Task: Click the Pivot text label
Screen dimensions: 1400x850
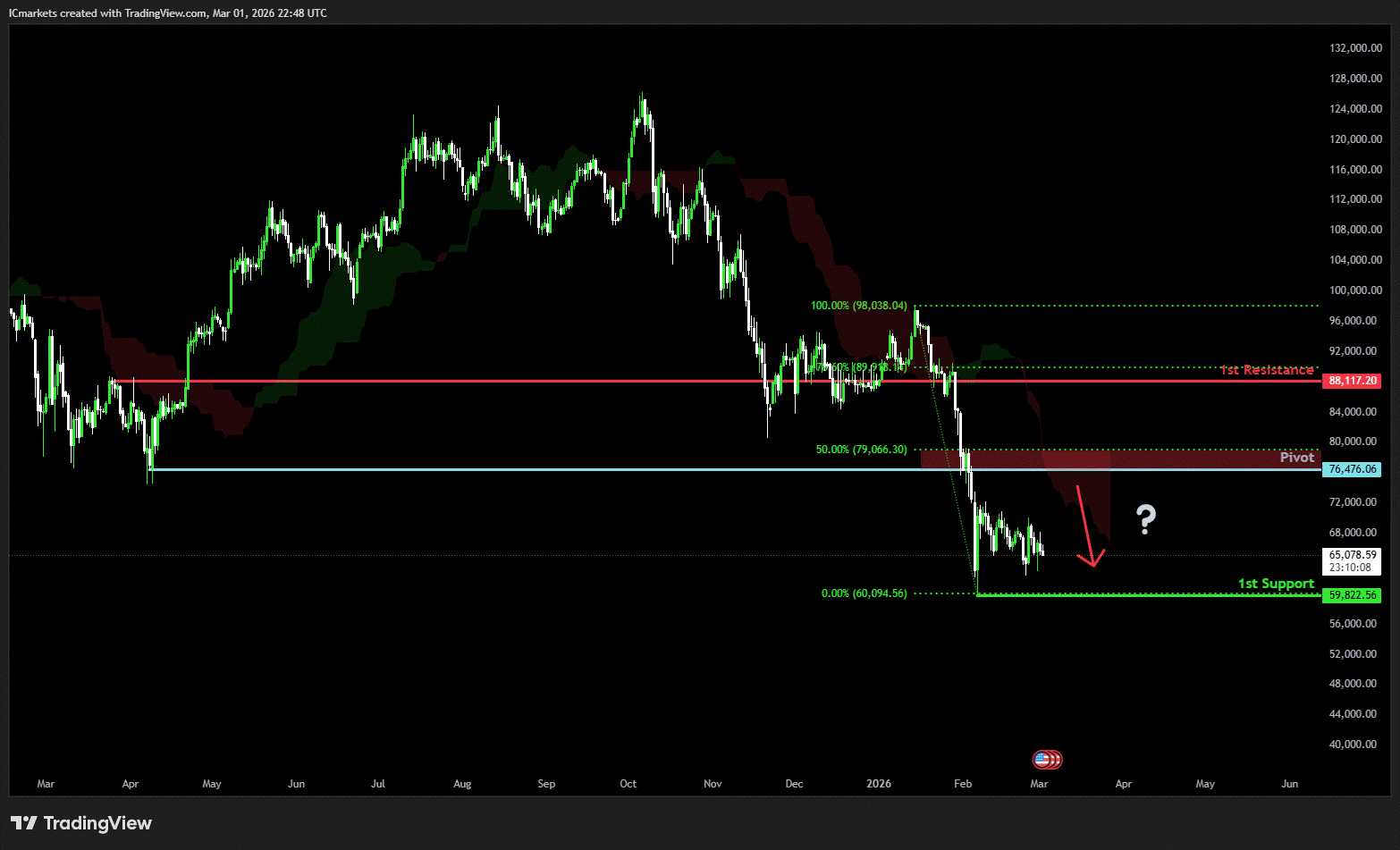Action: pyautogui.click(x=1296, y=458)
